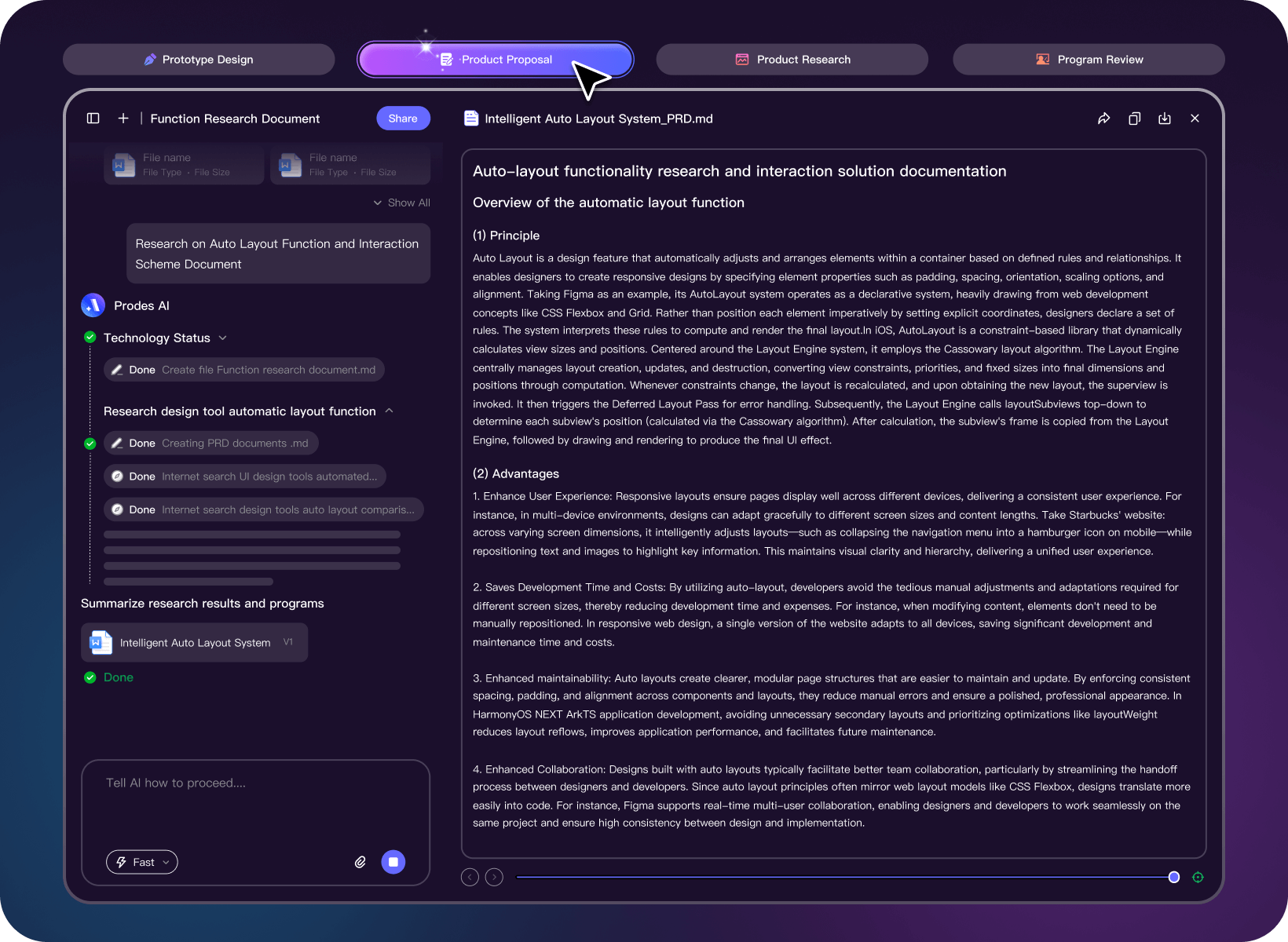This screenshot has width=1288, height=942.
Task: Open the Program Review tab
Action: coord(1089,60)
